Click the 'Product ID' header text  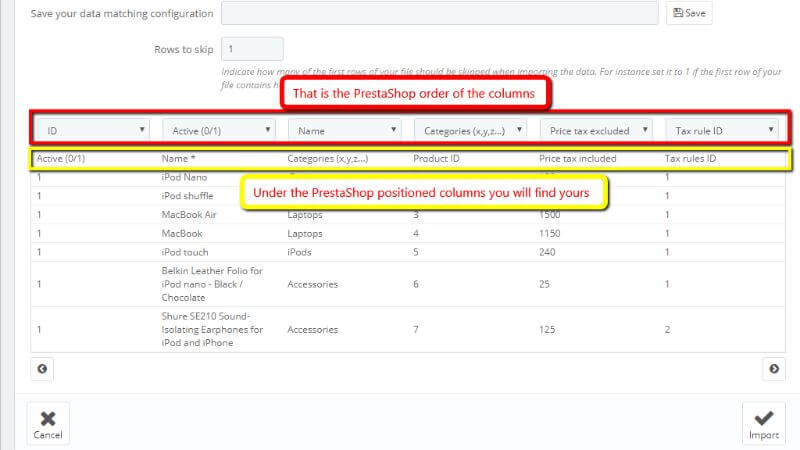(x=436, y=159)
